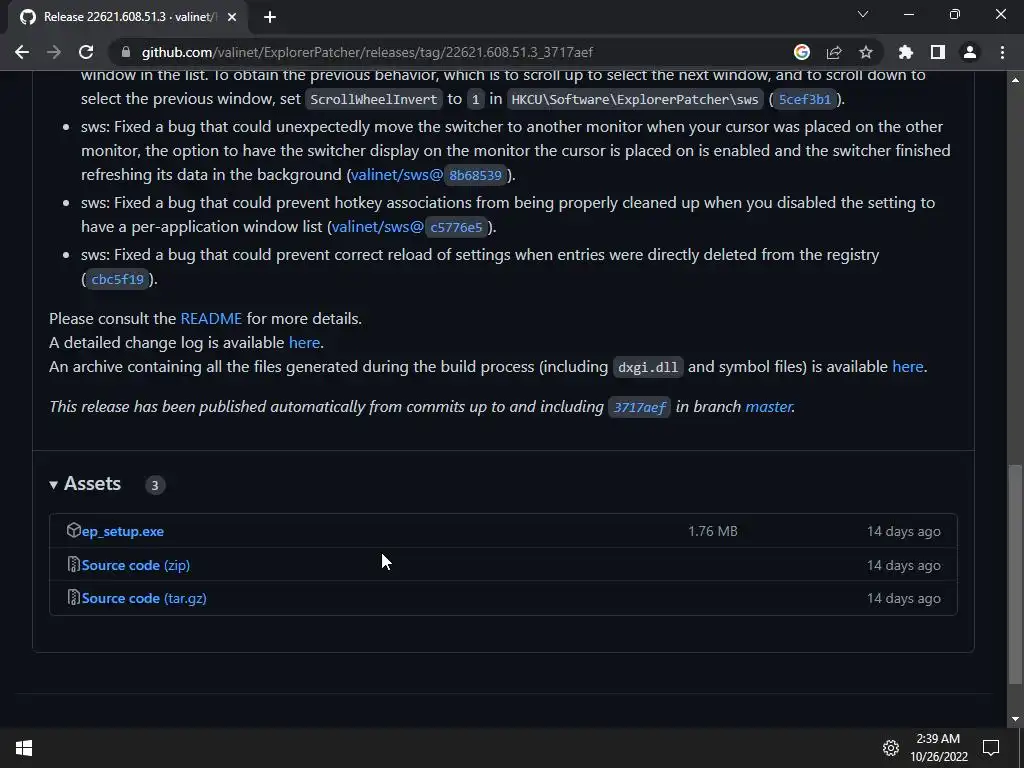1024x768 pixels.
Task: Open the clock showing 2:39 AM
Action: [938, 748]
